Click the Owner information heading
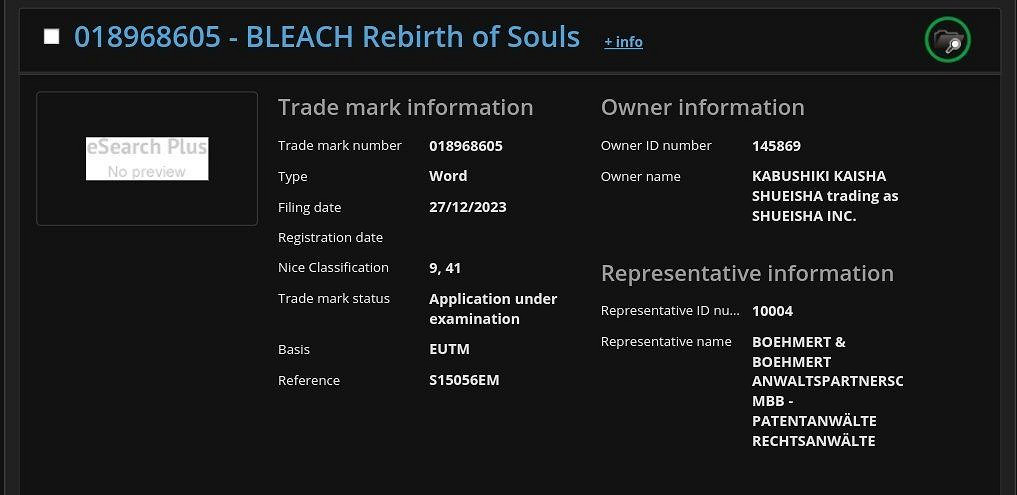The height and width of the screenshot is (495, 1017). (x=702, y=107)
